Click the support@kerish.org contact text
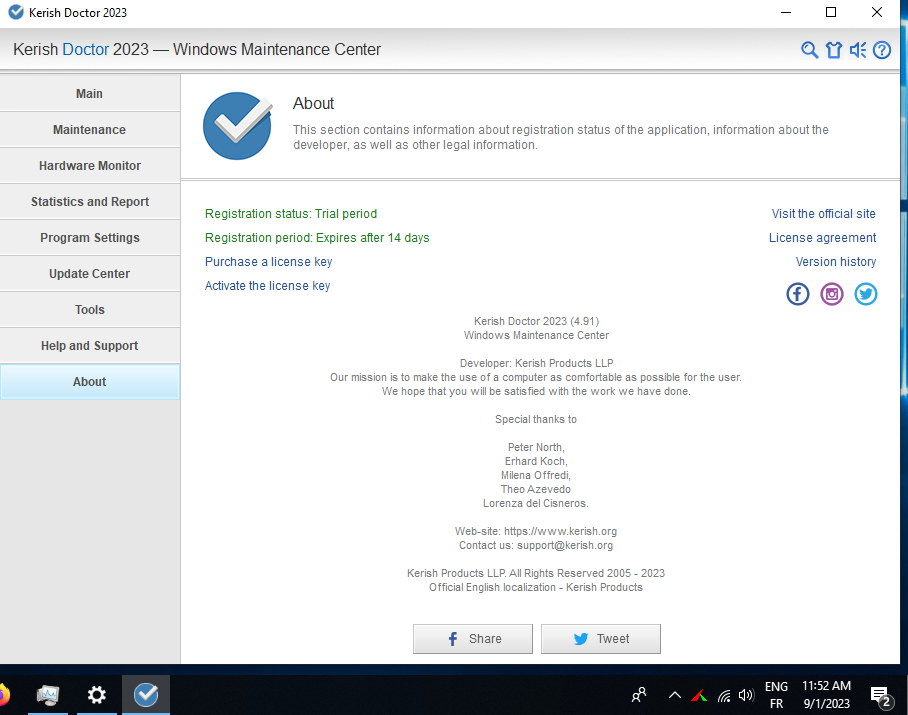The width and height of the screenshot is (908, 715). point(565,545)
